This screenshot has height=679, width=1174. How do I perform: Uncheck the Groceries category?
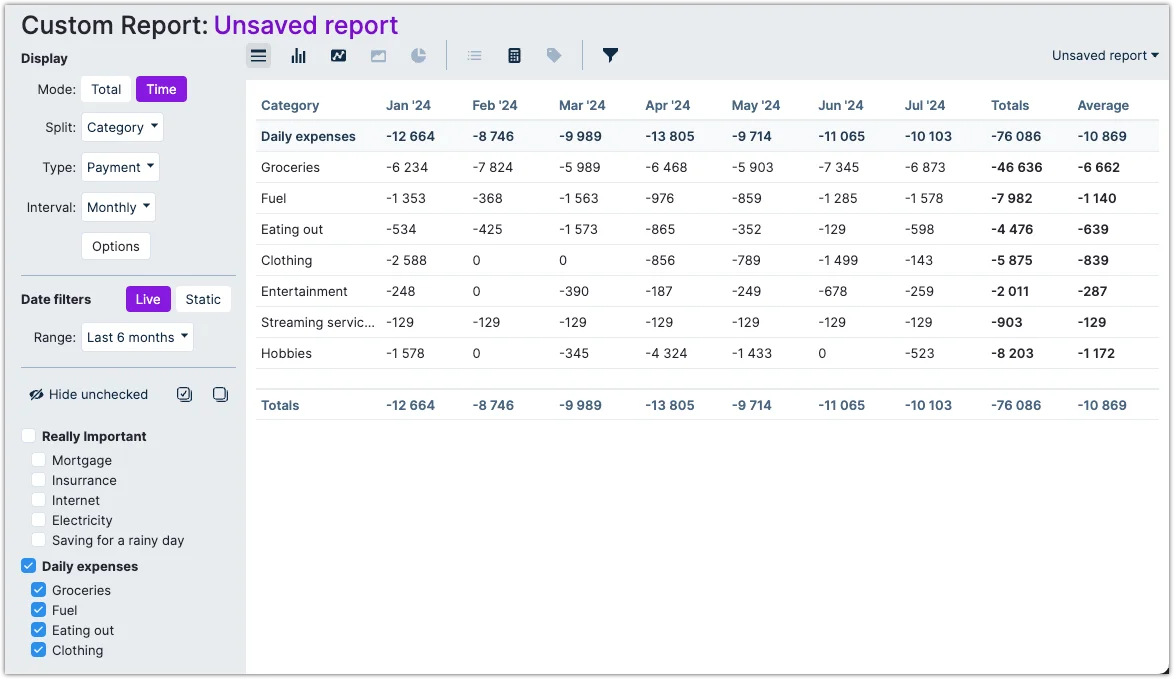coord(39,590)
